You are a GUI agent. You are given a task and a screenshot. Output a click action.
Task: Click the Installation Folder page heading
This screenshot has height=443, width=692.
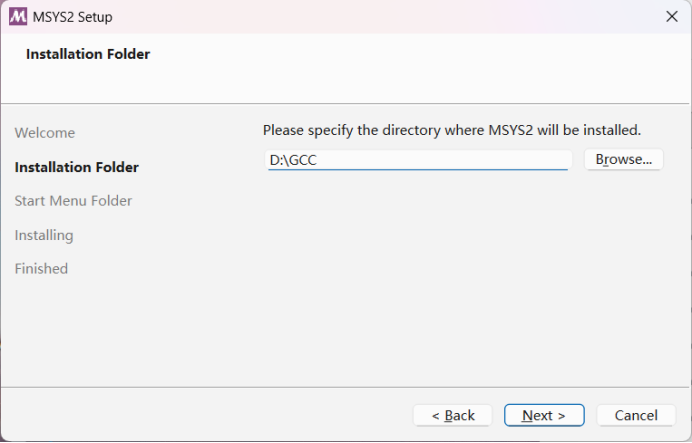pyautogui.click(x=88, y=54)
